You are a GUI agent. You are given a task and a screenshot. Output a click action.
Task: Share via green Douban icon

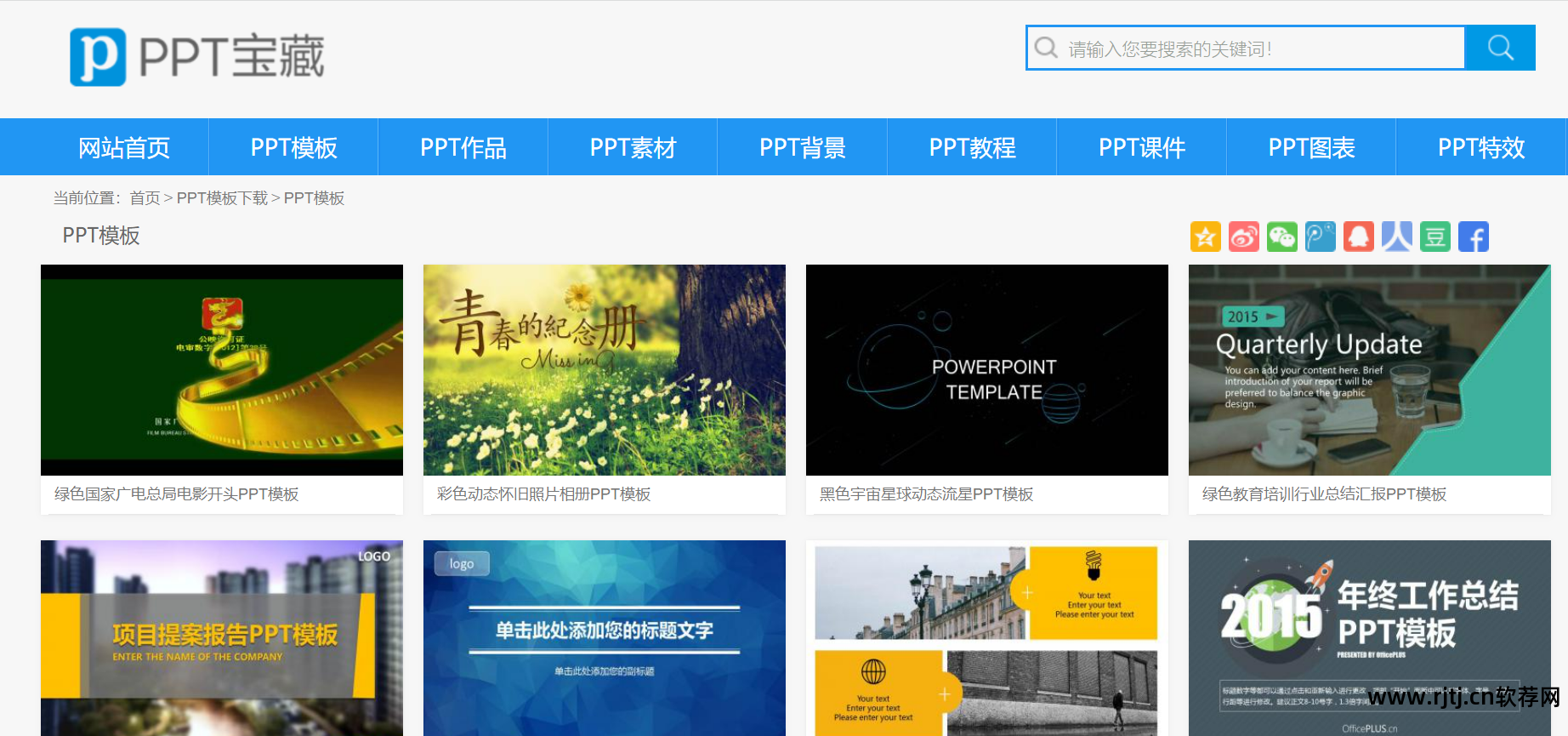pos(1434,237)
